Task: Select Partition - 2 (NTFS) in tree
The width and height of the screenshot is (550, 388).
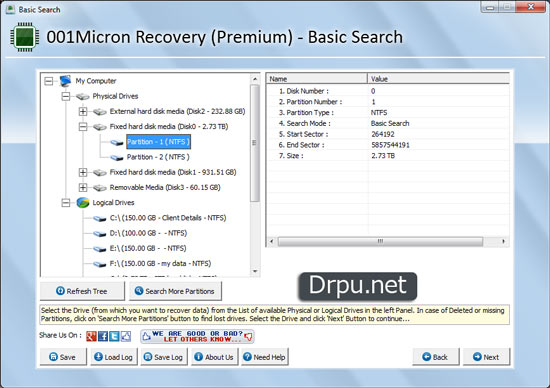Action: click(x=158, y=157)
